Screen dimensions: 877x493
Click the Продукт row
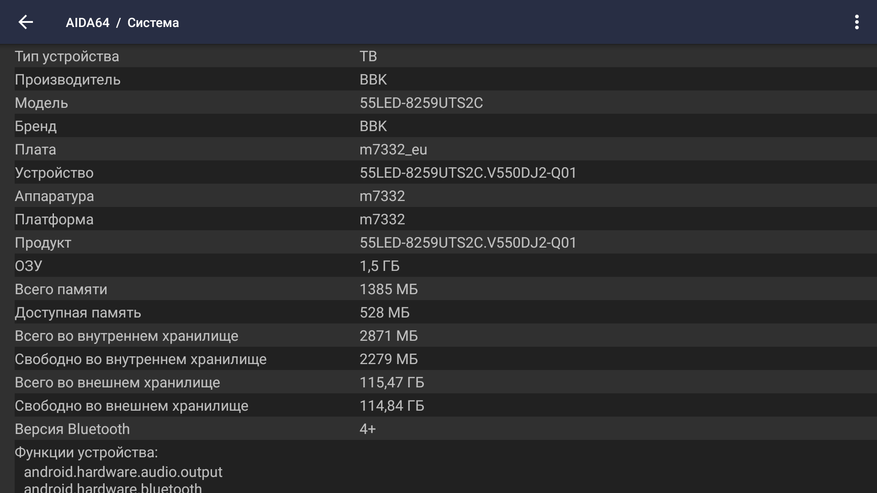[438, 243]
